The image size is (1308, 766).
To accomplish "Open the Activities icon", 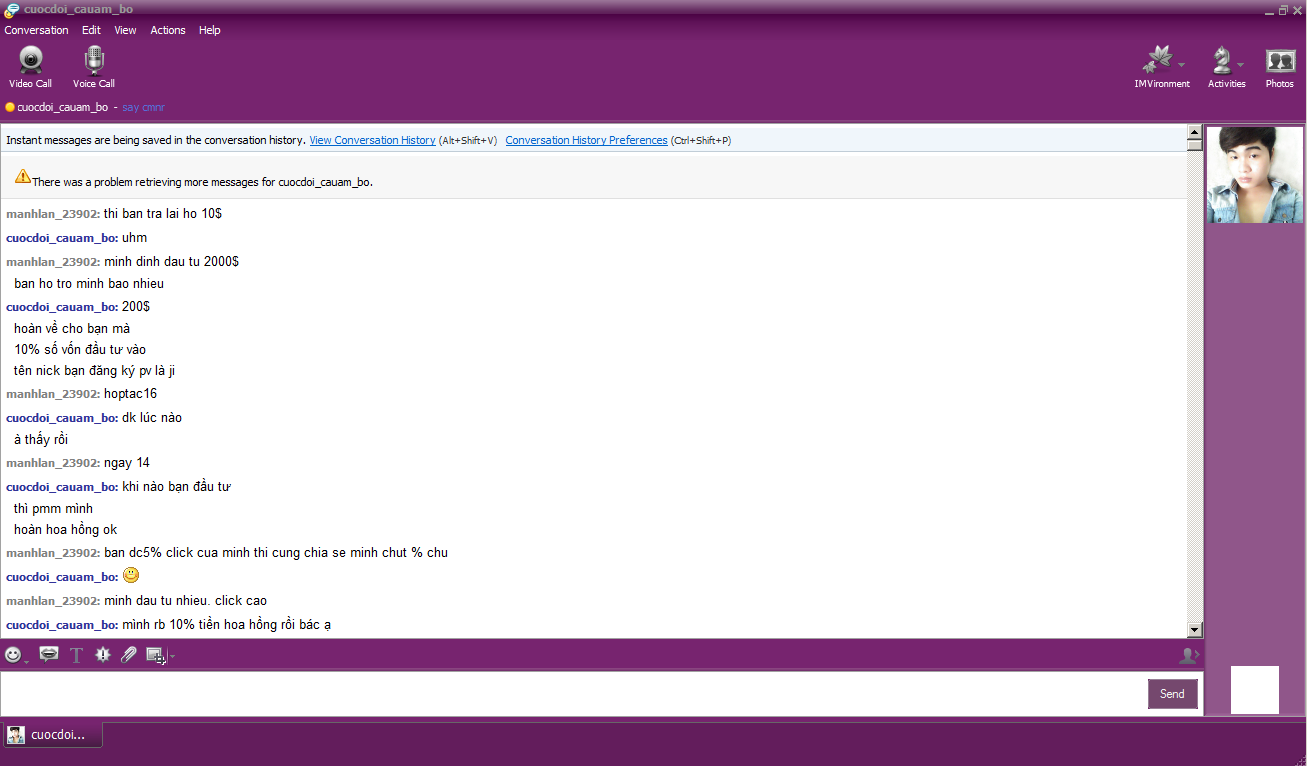I will click(x=1222, y=62).
